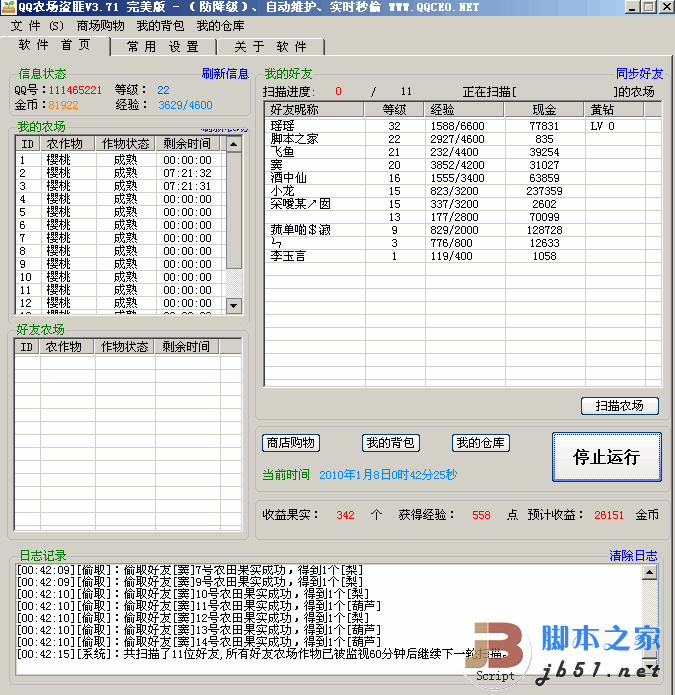Click the app icon in the title bar
The height and width of the screenshot is (695, 675).
pos(9,7)
